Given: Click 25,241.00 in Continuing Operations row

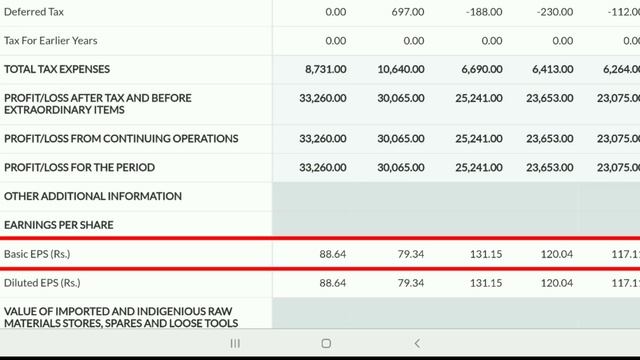Looking at the screenshot, I should click(479, 139).
